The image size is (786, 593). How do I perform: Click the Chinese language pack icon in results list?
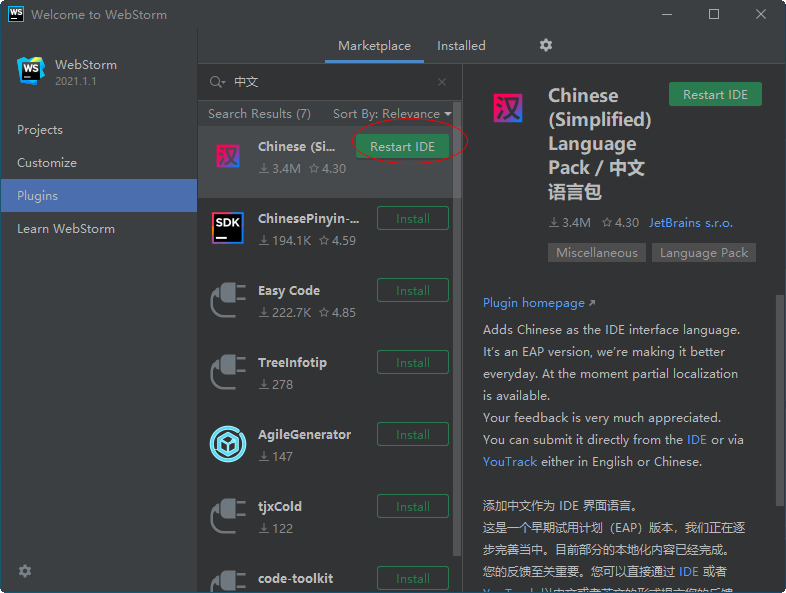(x=228, y=156)
